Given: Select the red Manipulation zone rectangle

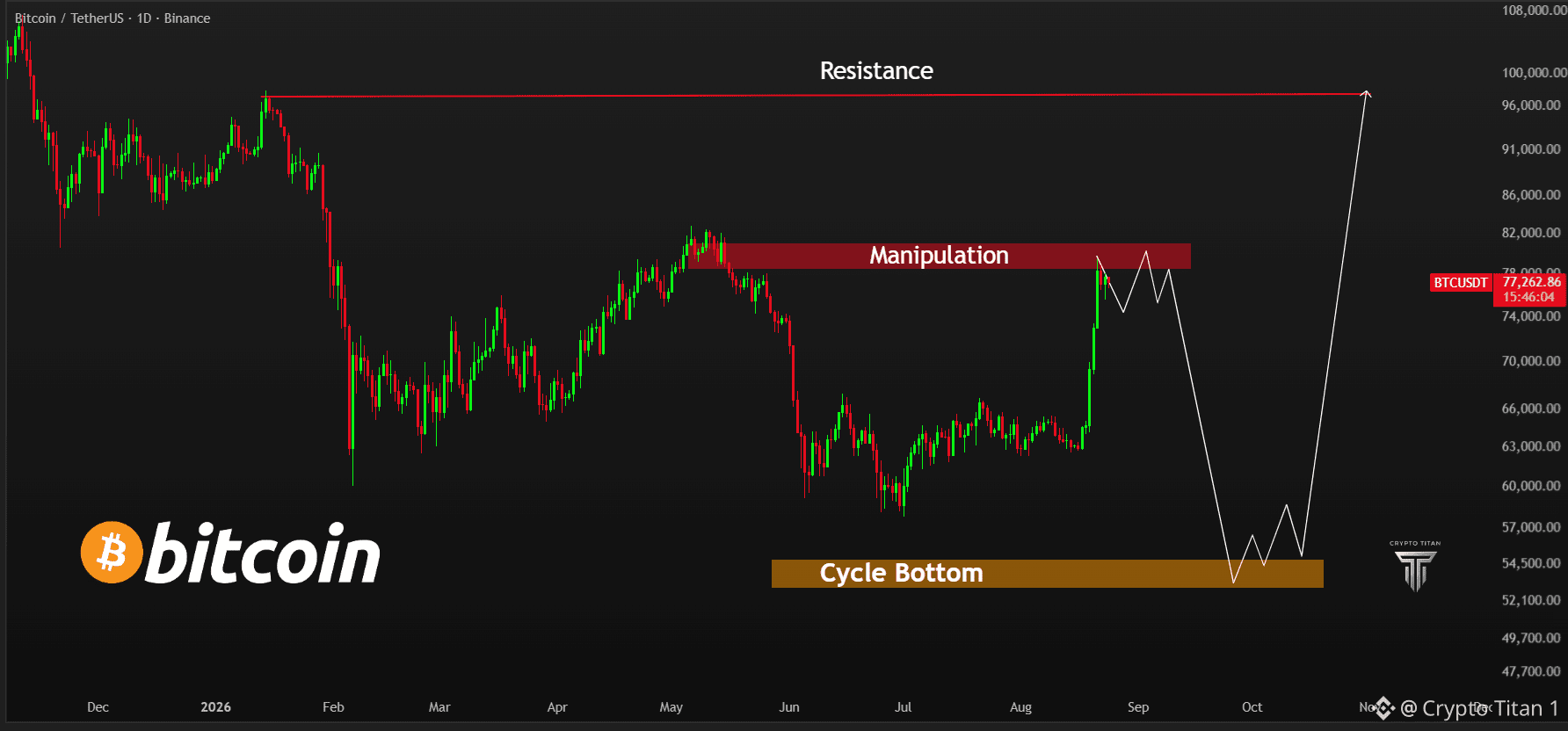Looking at the screenshot, I should click(940, 256).
